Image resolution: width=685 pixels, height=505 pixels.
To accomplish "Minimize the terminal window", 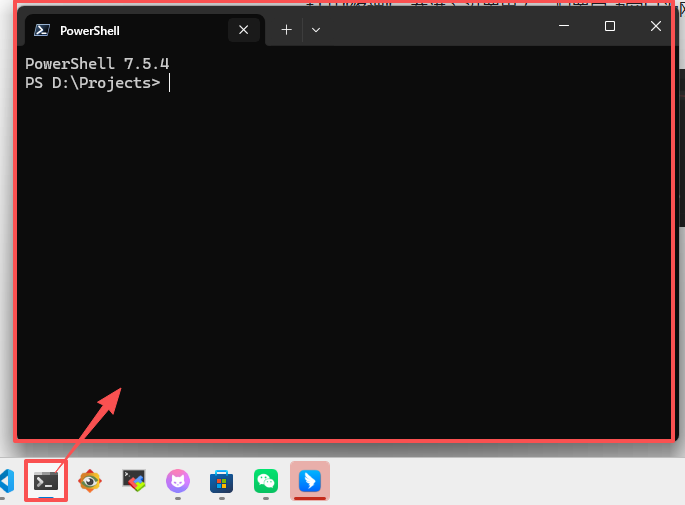I will coord(564,26).
